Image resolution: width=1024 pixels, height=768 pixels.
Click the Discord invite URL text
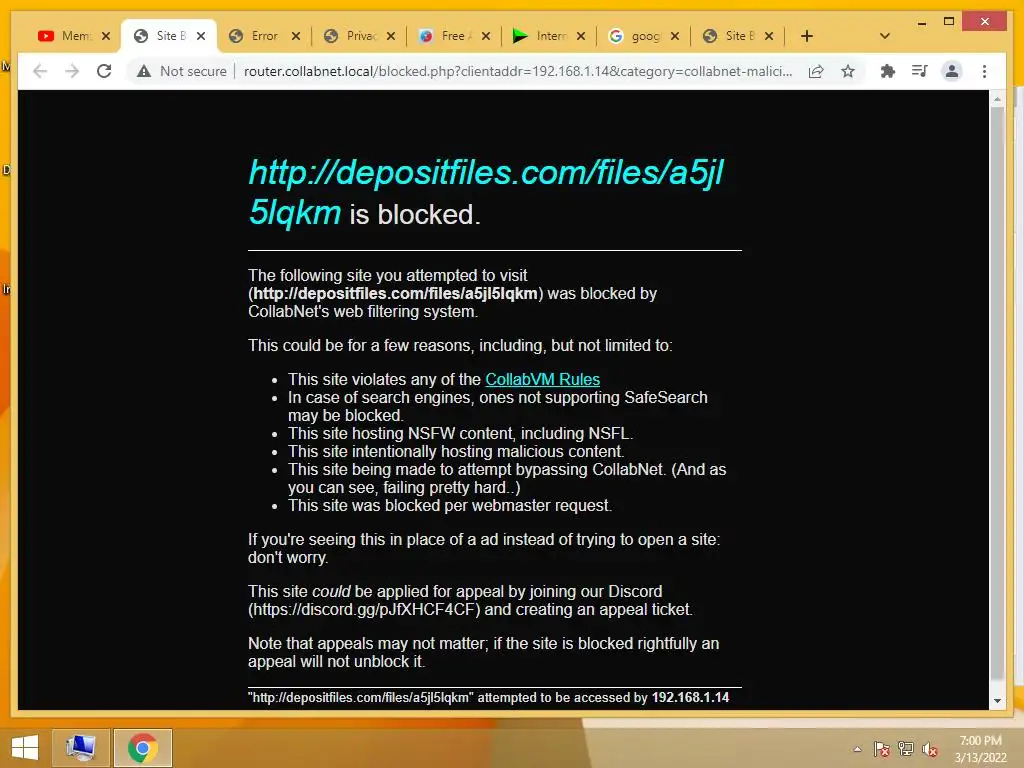364,609
